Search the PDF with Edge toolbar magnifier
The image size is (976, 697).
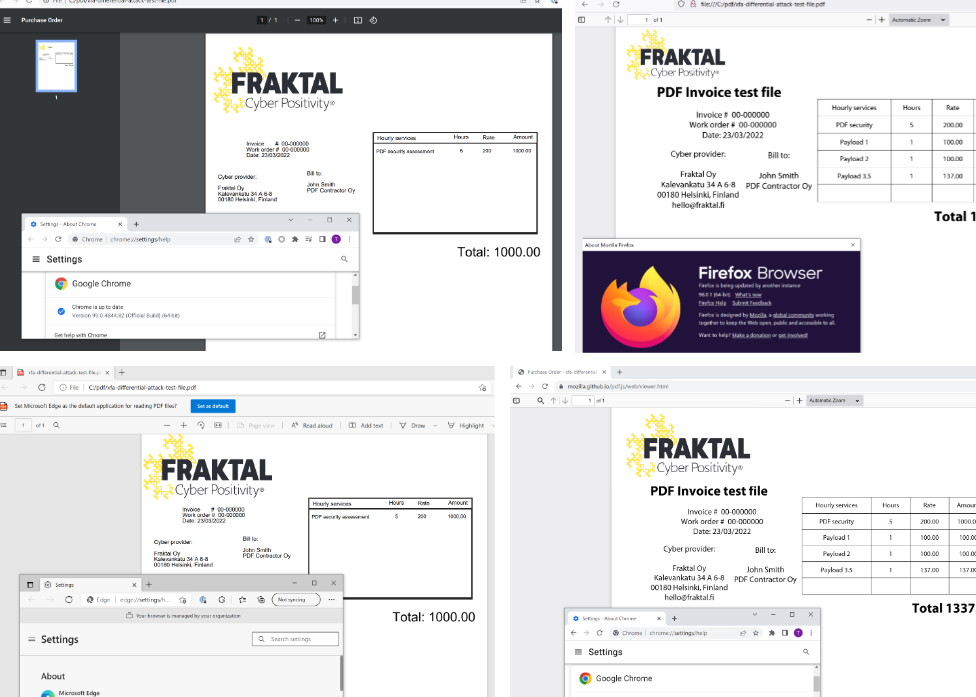[x=56, y=425]
